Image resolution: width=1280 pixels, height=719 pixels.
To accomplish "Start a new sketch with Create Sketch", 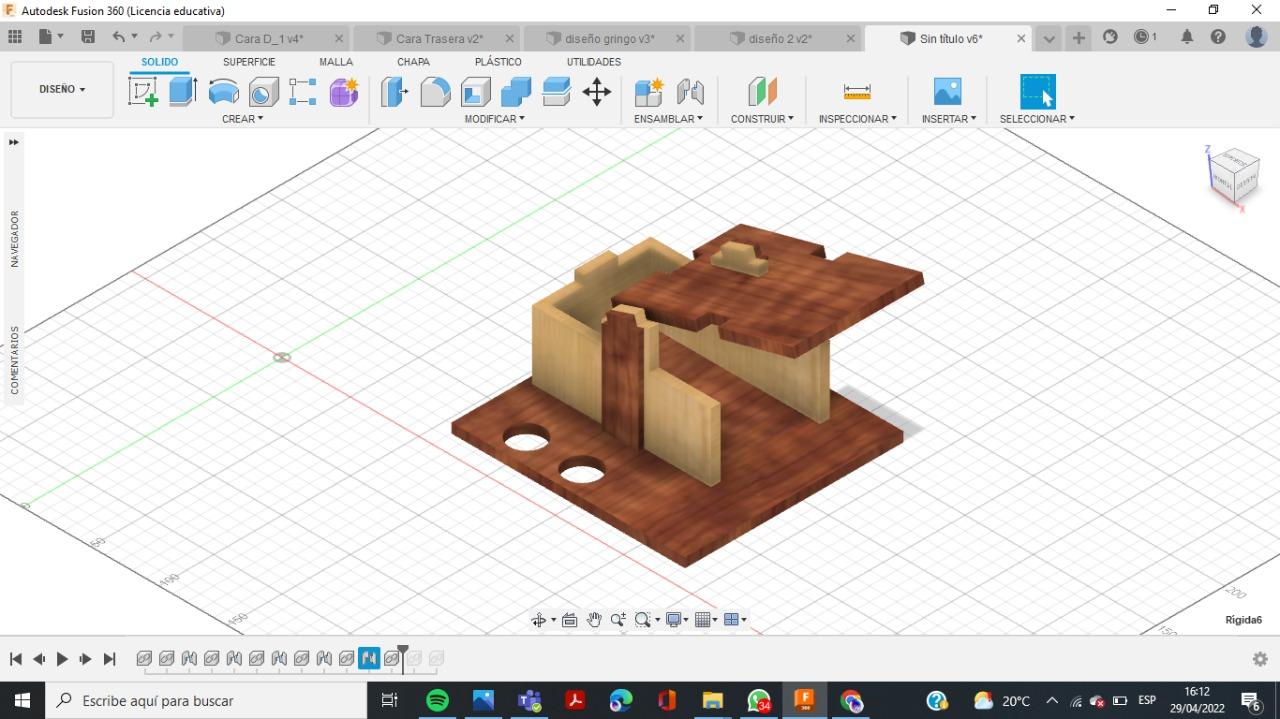I will coord(143,92).
